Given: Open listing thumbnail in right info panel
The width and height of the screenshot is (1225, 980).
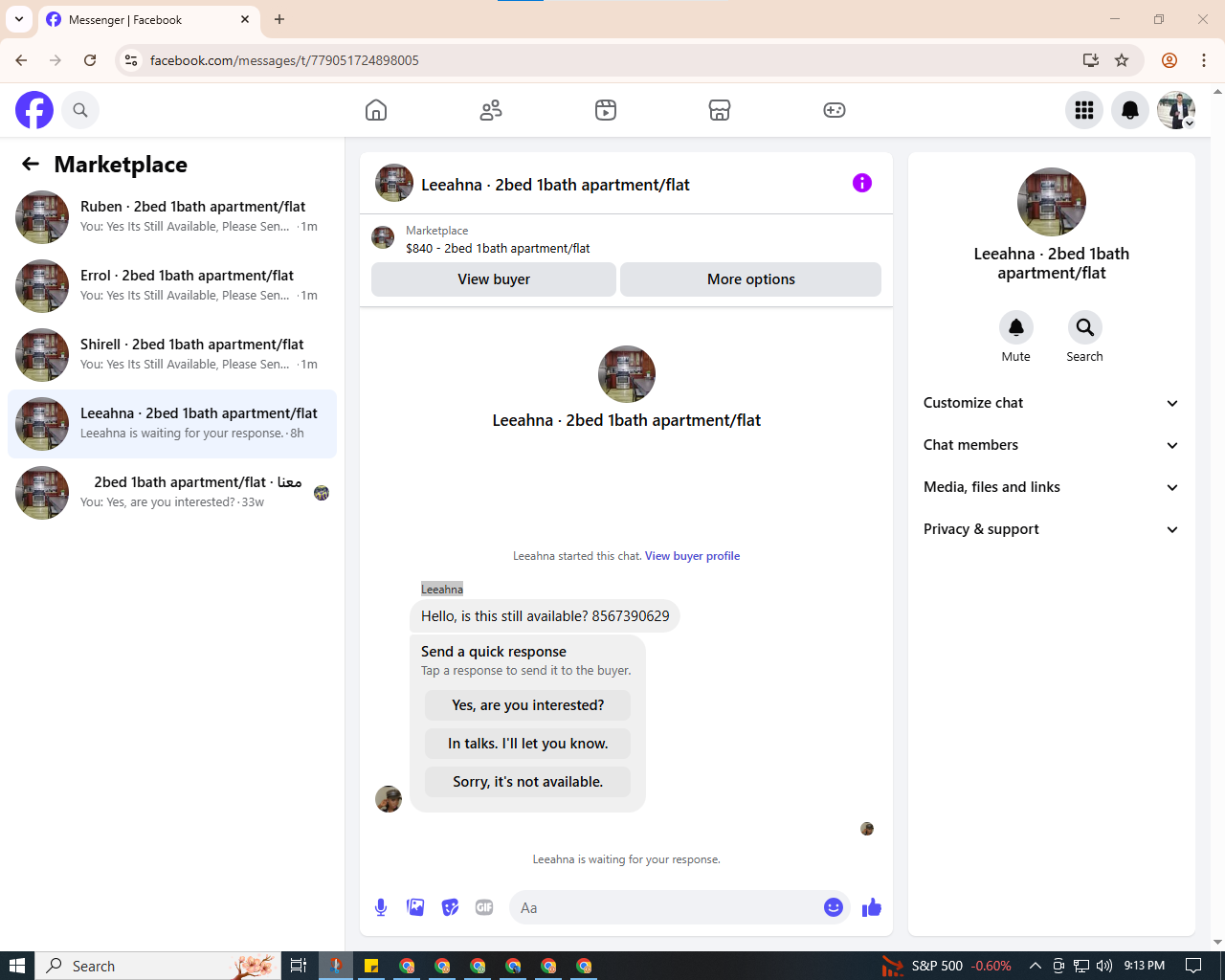Looking at the screenshot, I should (x=1052, y=202).
